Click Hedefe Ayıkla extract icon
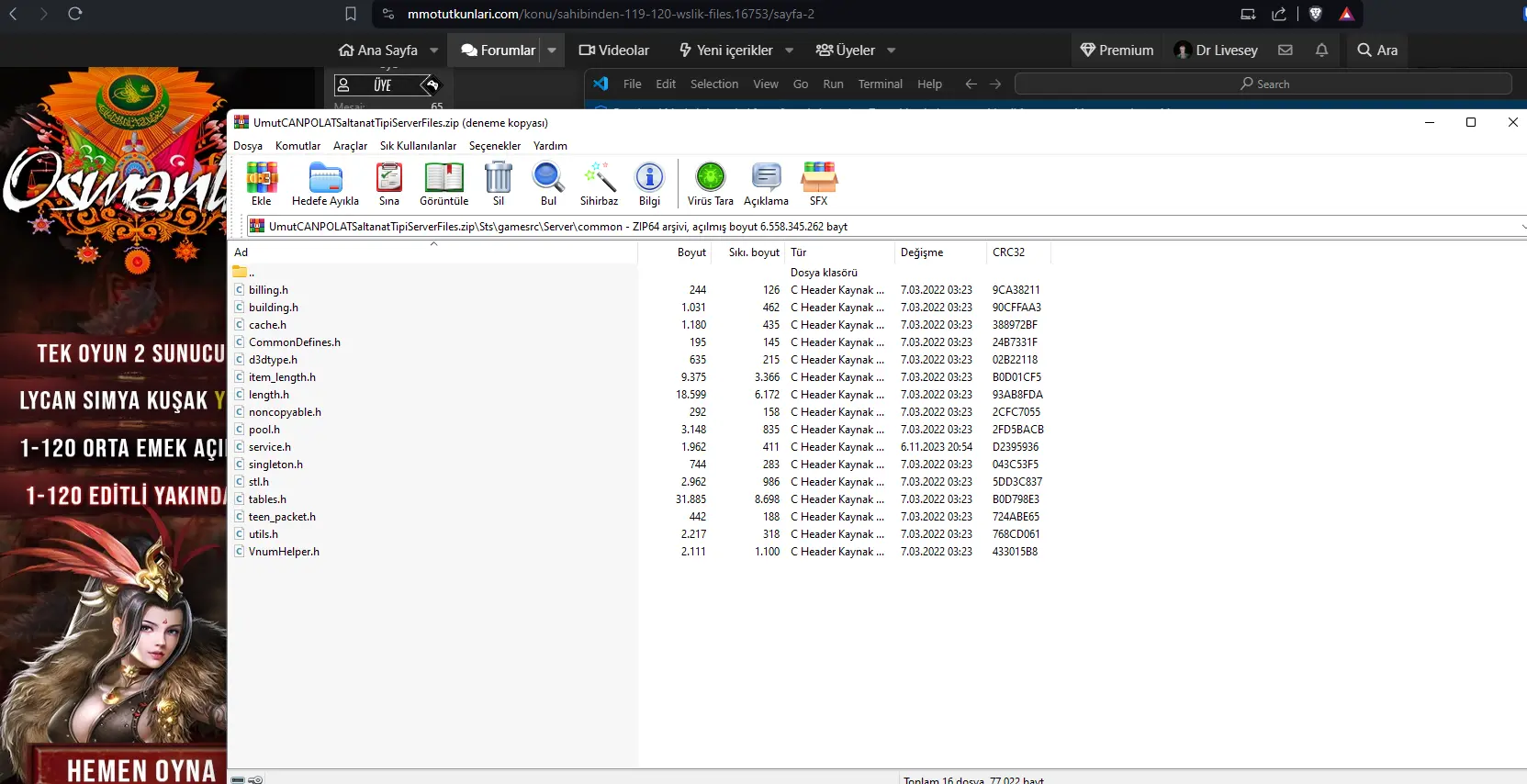 (x=325, y=178)
